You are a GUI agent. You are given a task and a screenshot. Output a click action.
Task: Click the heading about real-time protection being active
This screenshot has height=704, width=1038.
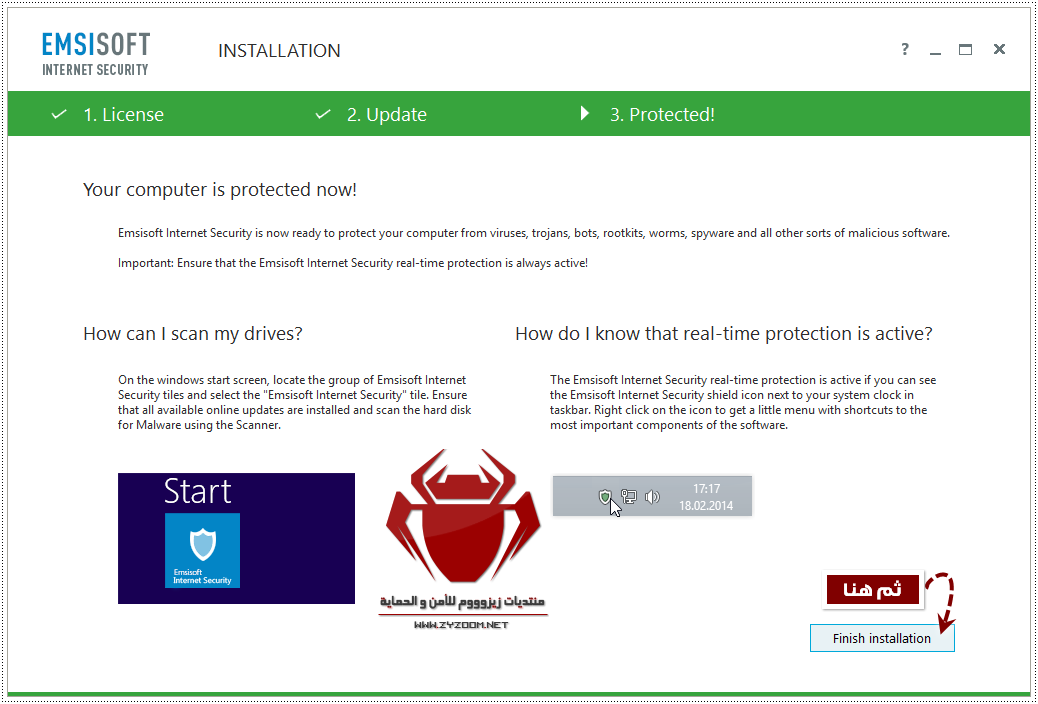[724, 334]
